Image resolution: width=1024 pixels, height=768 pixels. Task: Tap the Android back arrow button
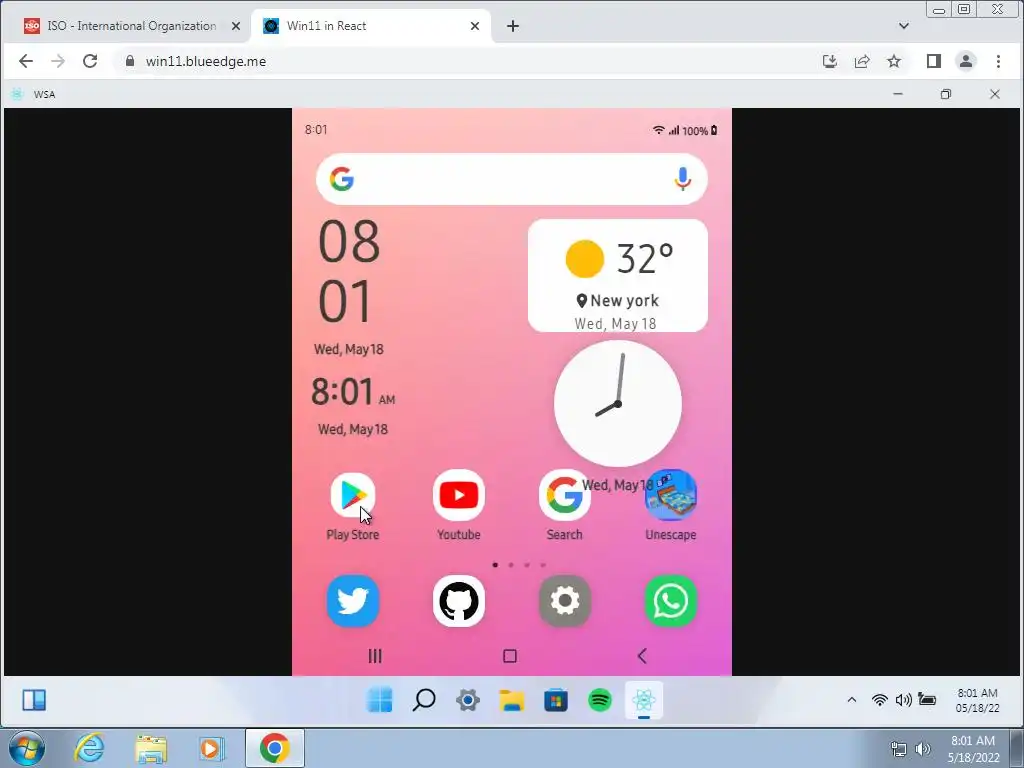click(642, 656)
